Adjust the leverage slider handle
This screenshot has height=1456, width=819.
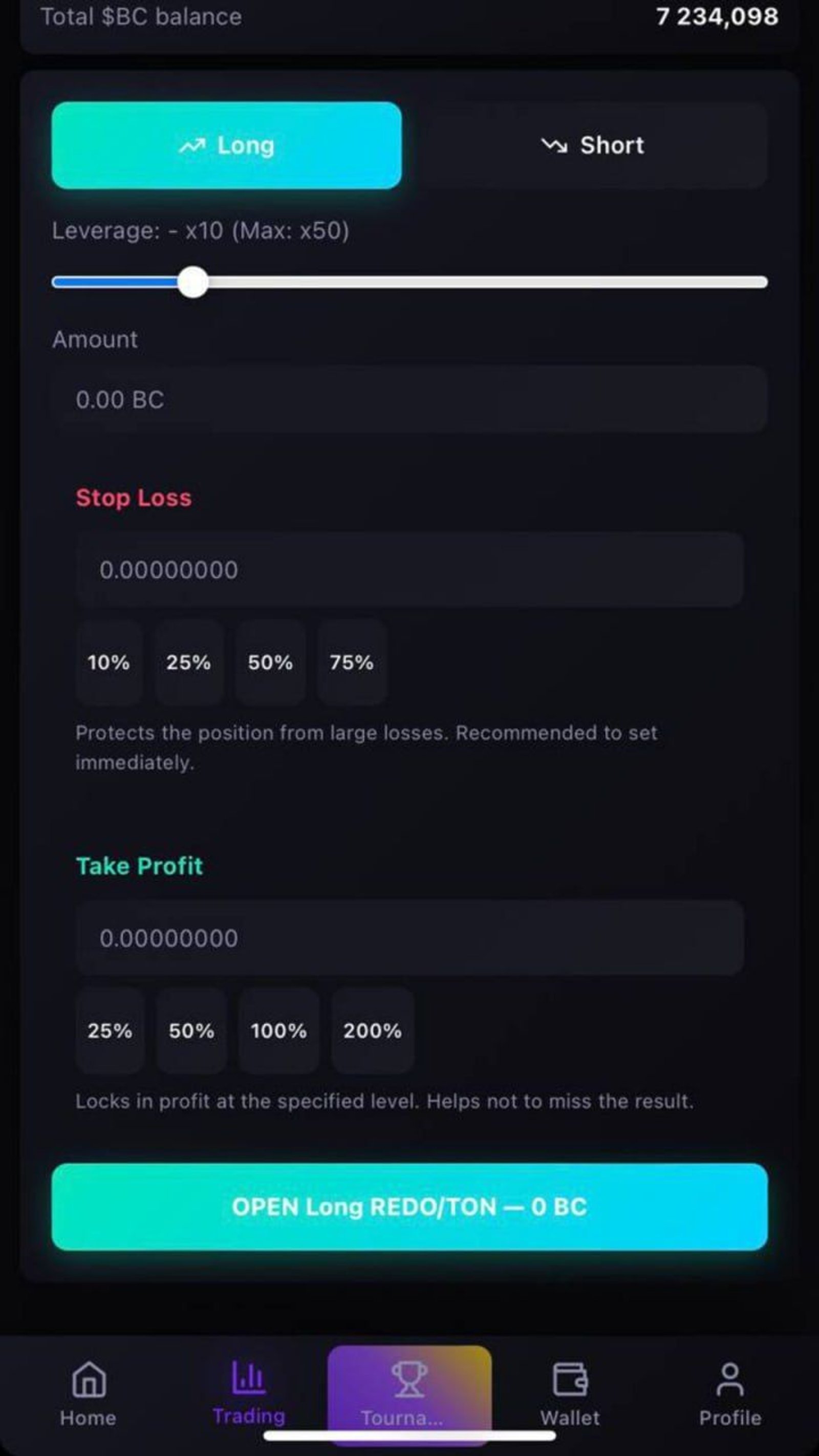coord(194,283)
